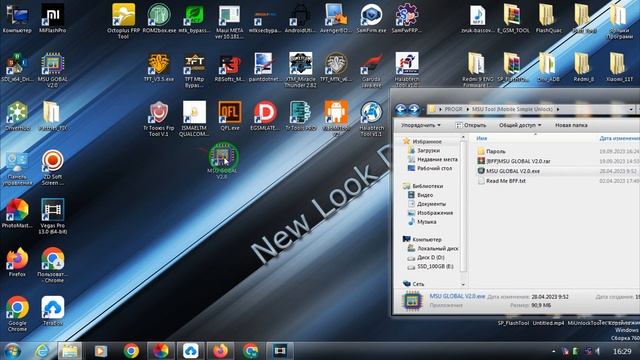Create folder with Новая папка button

[x=571, y=125]
